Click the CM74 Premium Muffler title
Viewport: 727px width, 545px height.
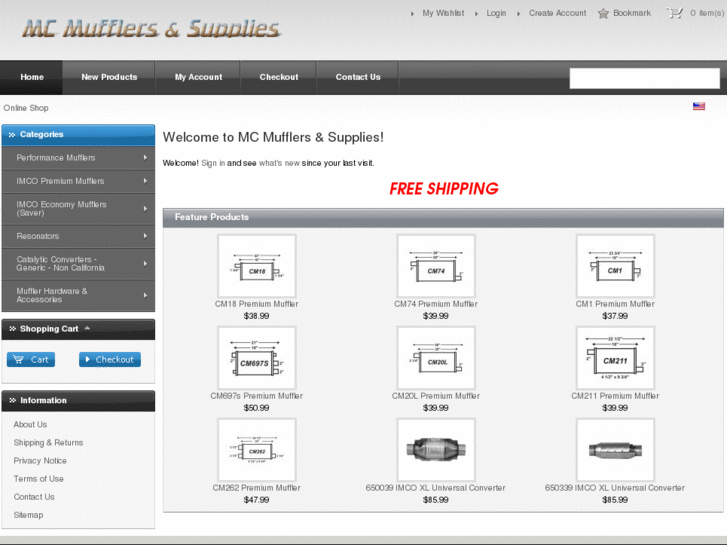436,304
